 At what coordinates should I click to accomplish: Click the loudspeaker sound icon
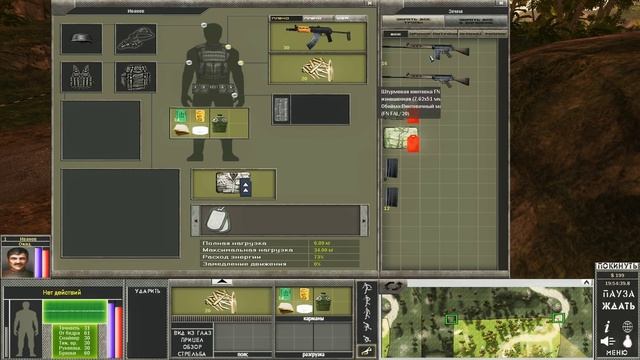point(608,341)
